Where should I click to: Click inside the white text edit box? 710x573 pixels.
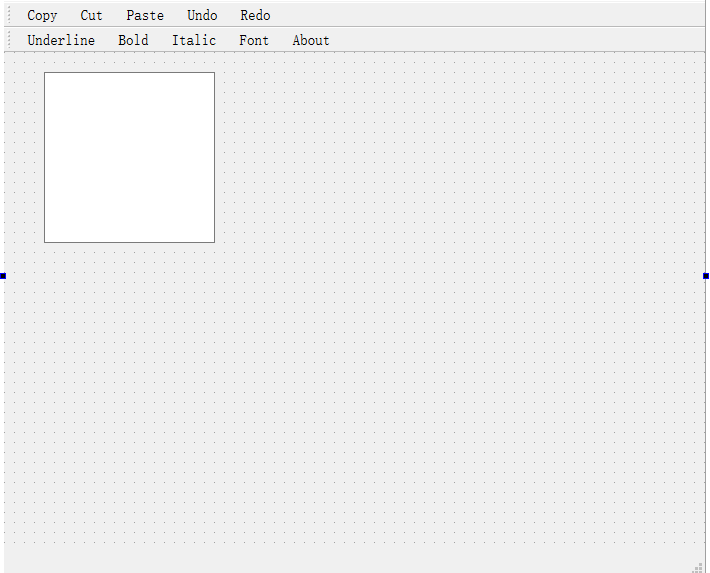130,157
